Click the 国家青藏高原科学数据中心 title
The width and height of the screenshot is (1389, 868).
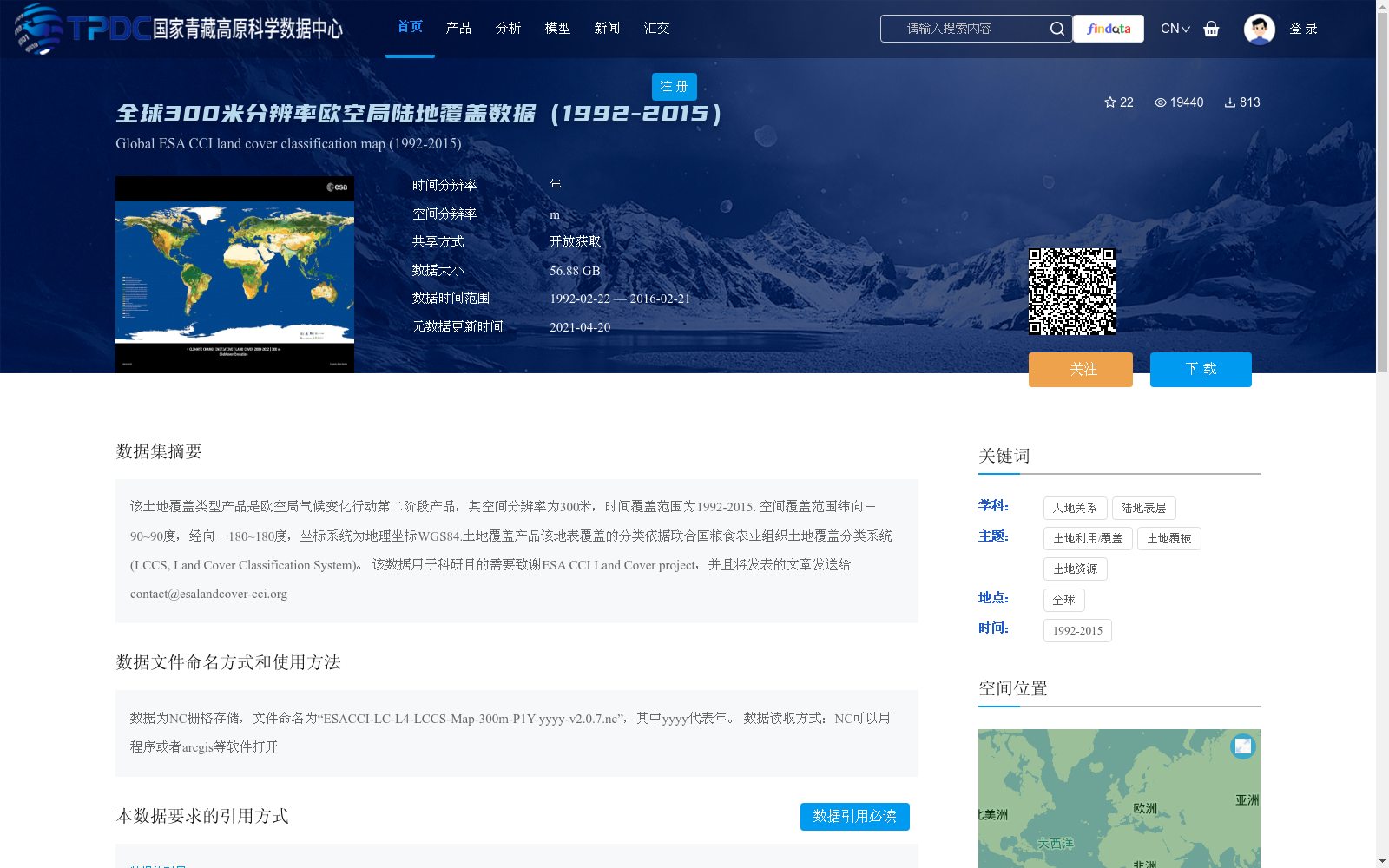point(248,29)
